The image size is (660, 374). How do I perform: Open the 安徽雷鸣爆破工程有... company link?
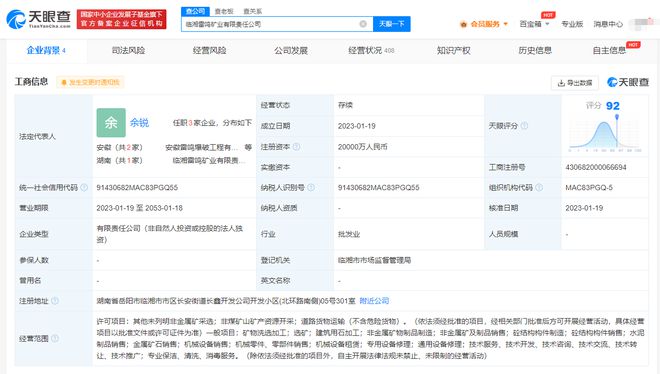[202, 147]
